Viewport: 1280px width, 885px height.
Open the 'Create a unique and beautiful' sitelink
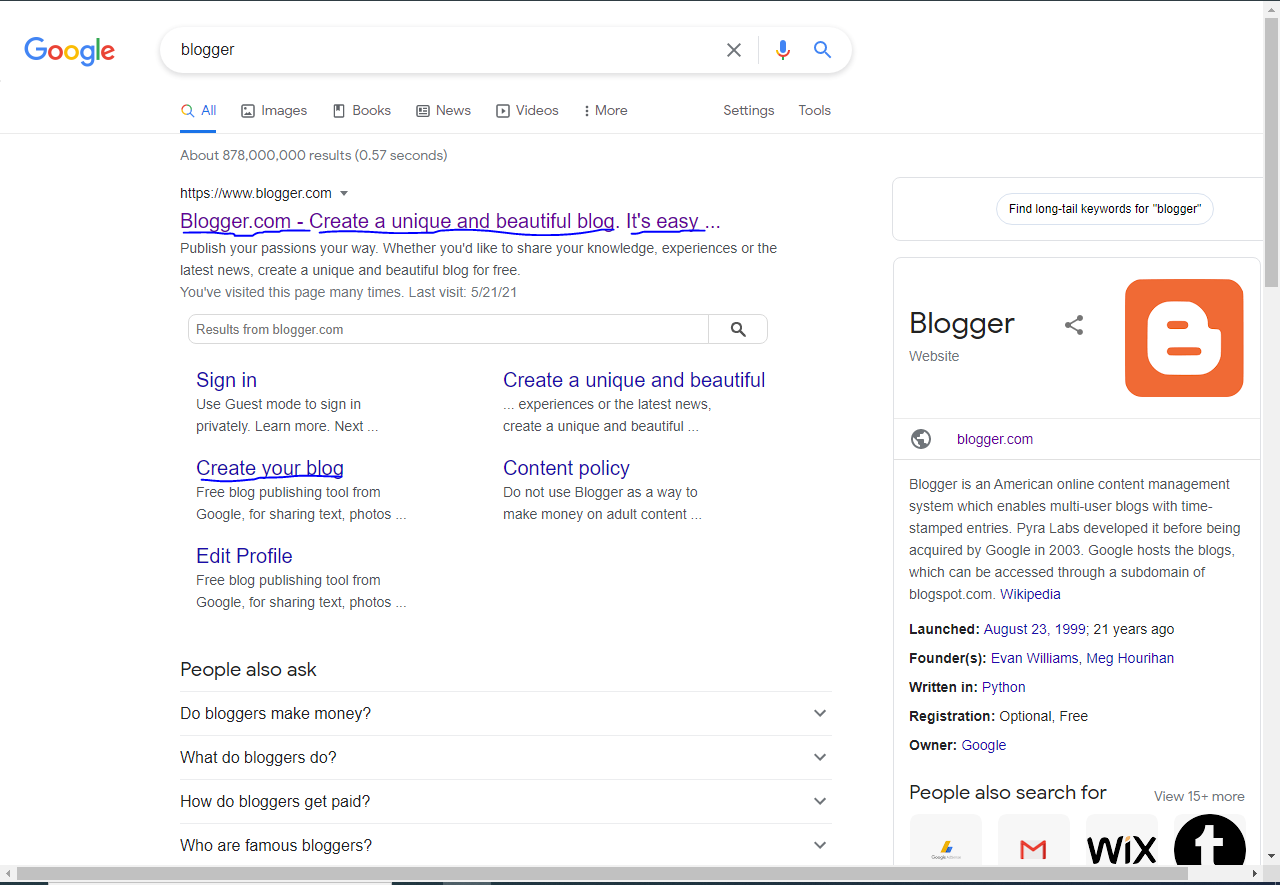pos(634,380)
